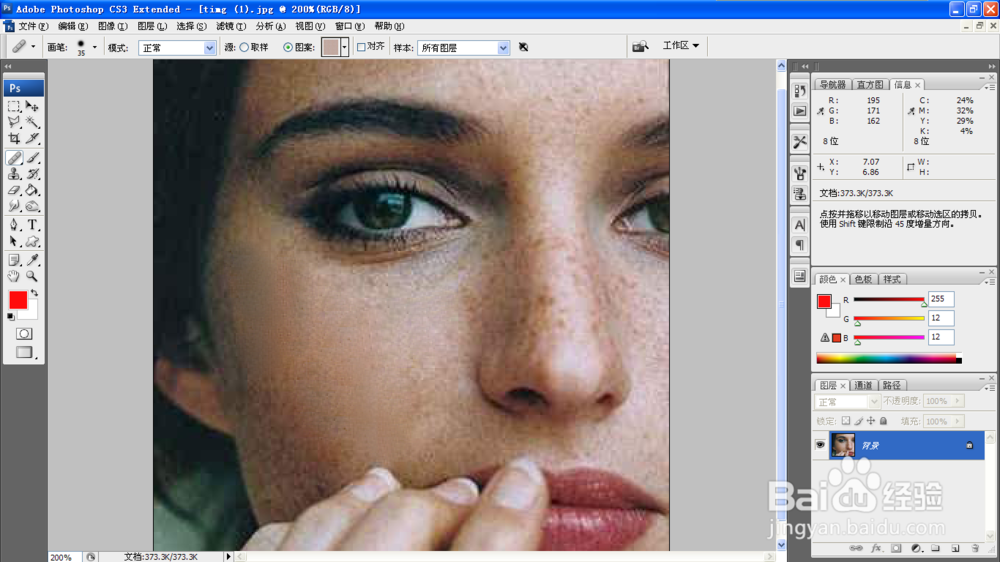Screen dimensions: 1000x562
Task: Select the Healing Brush tool
Action: [x=13, y=158]
